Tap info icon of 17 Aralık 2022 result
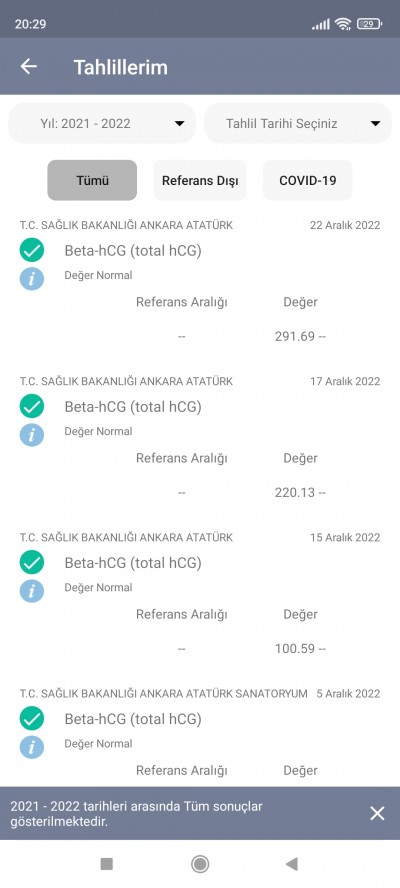 click(32, 435)
